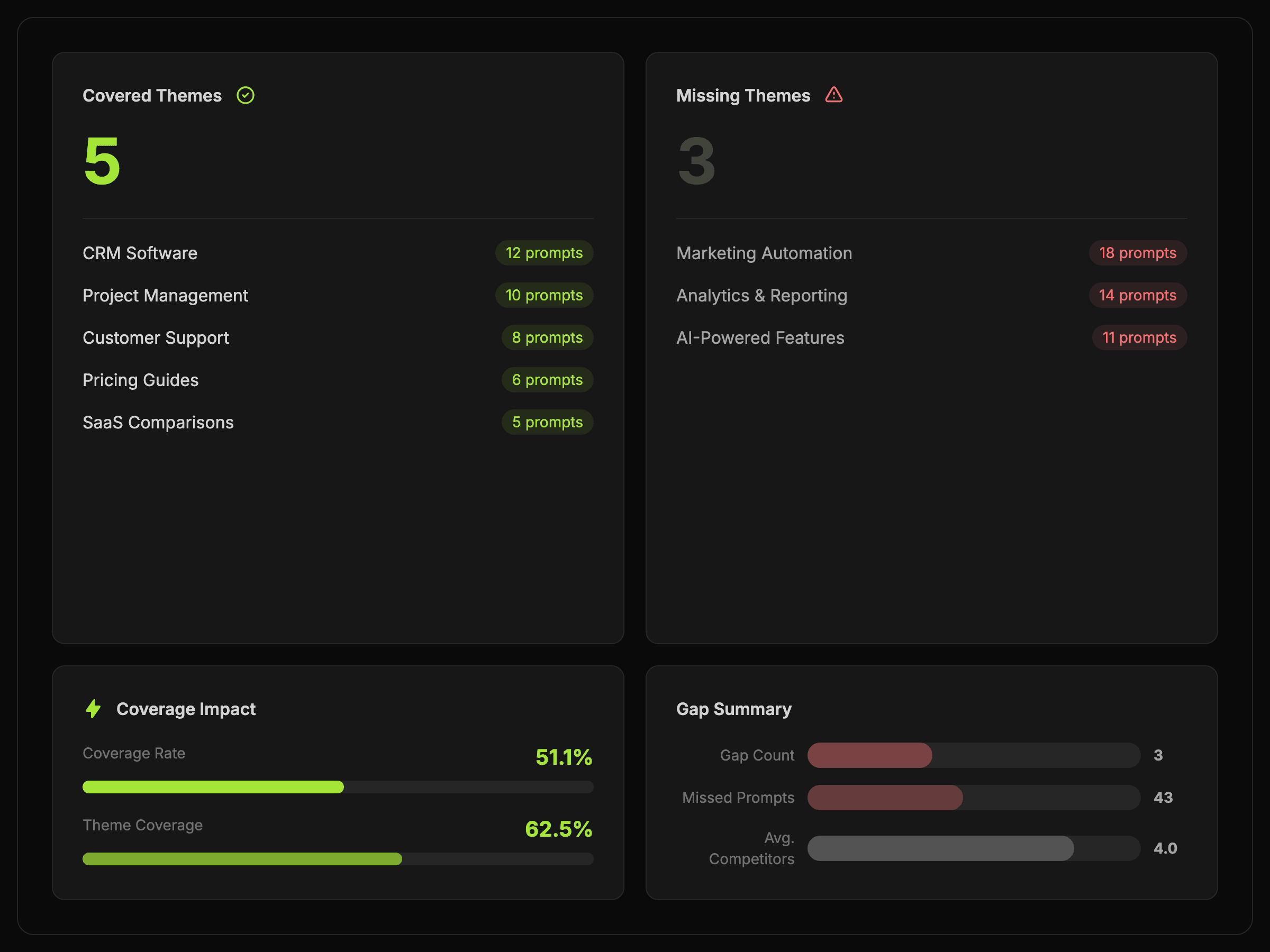Click Analytics & Reporting theme
Image resolution: width=1270 pixels, height=952 pixels.
(x=761, y=296)
